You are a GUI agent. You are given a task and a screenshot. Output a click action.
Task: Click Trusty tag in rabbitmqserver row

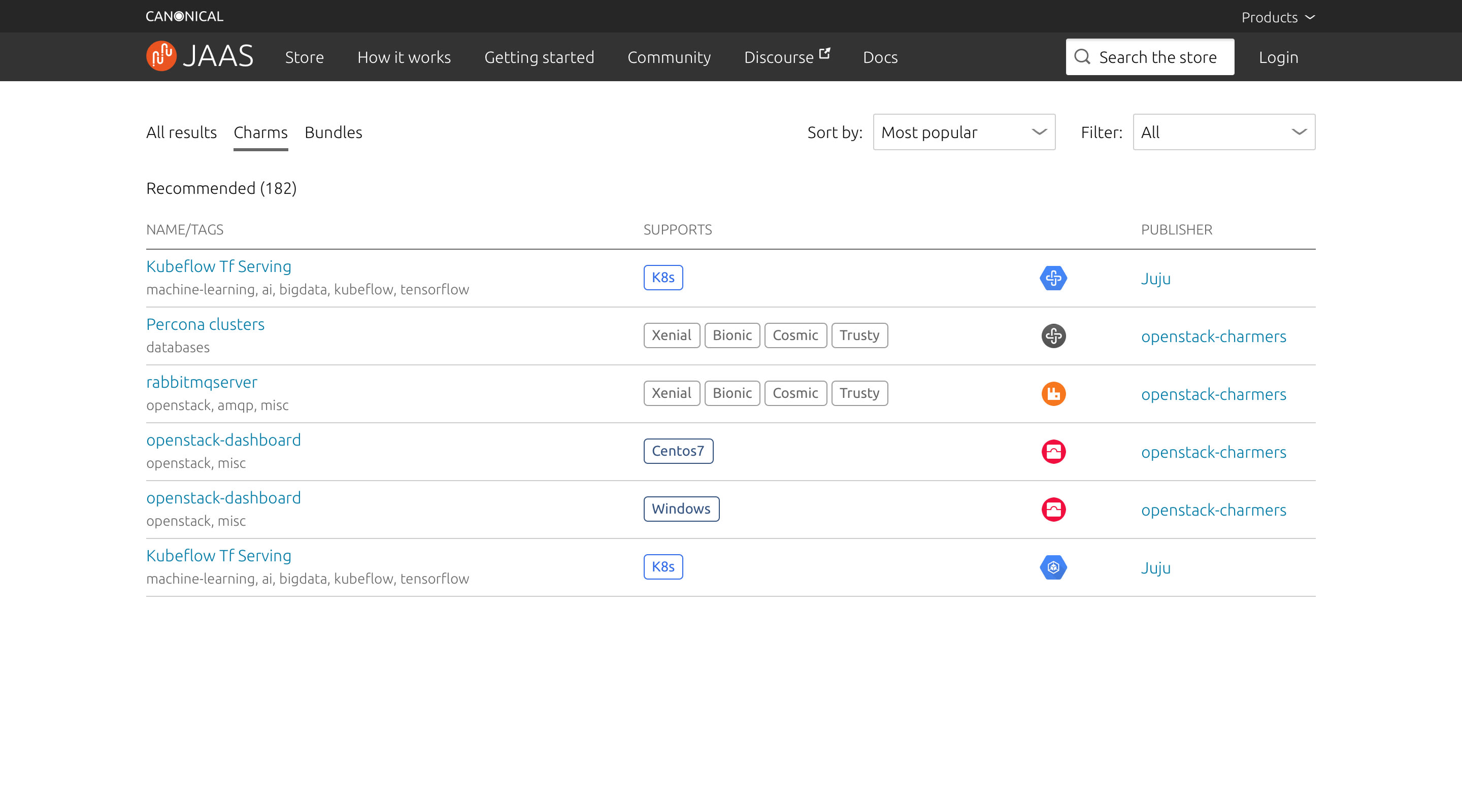point(859,393)
